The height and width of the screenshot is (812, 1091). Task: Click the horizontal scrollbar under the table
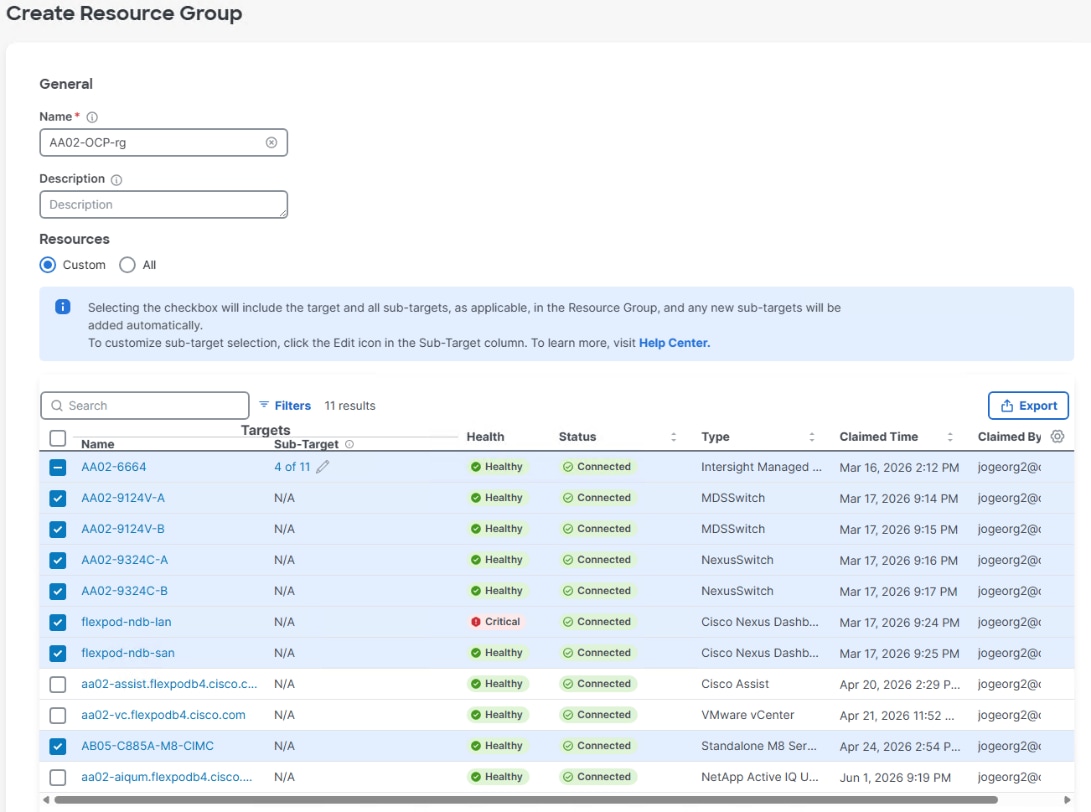coord(526,800)
